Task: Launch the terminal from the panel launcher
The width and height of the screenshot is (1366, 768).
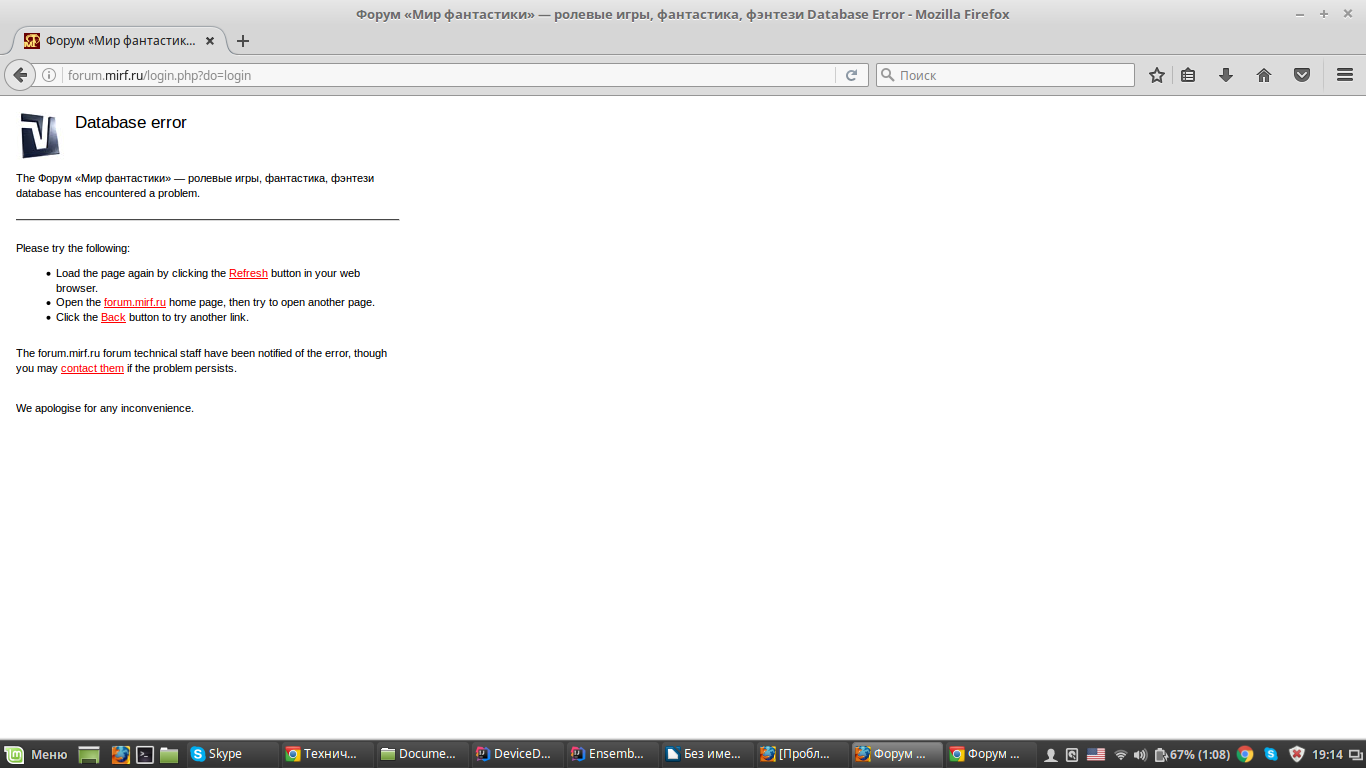Action: (x=145, y=754)
